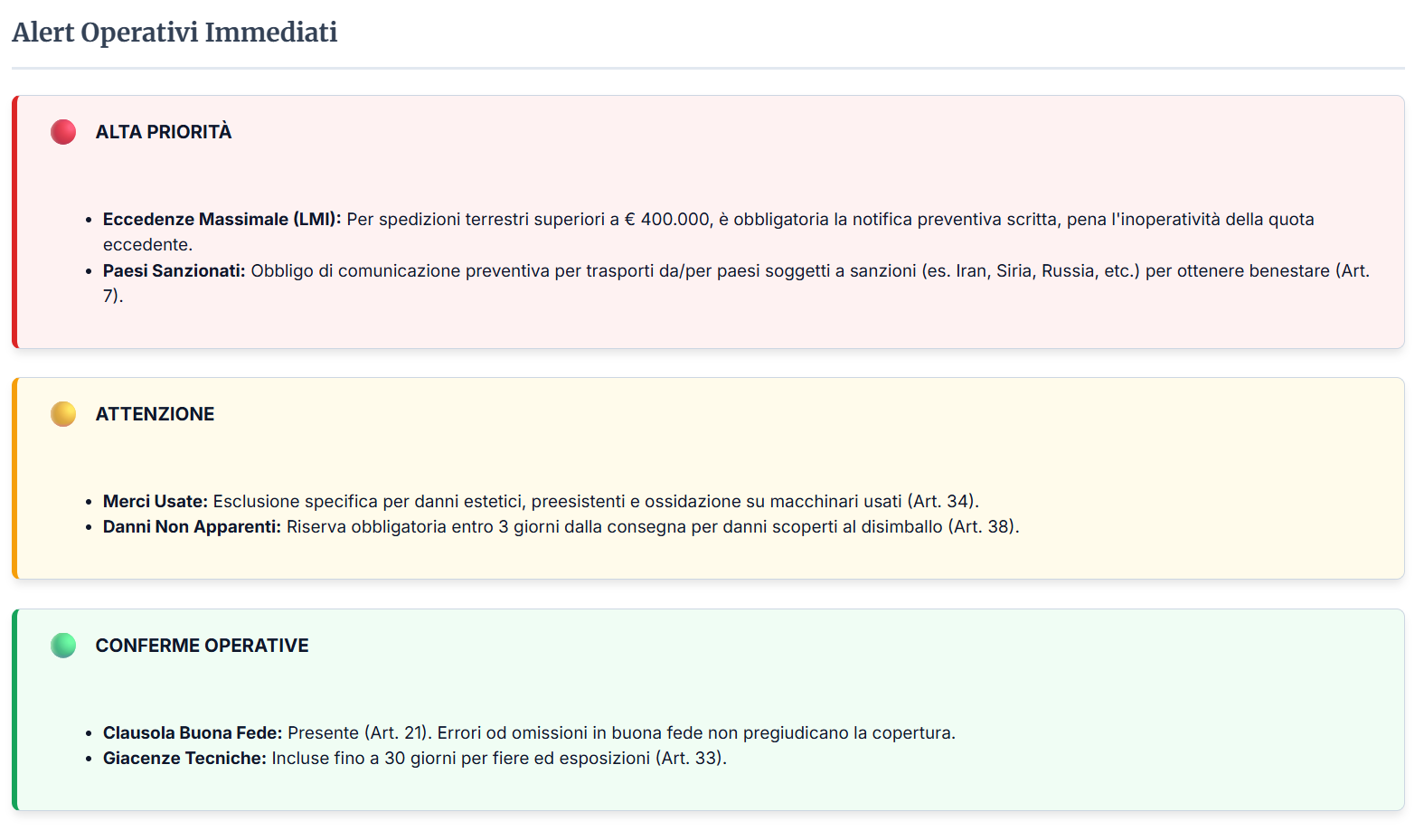Click the "(Art. 38)" reference on hidden damages
Screen dimensions: 1424x840
click(982, 527)
